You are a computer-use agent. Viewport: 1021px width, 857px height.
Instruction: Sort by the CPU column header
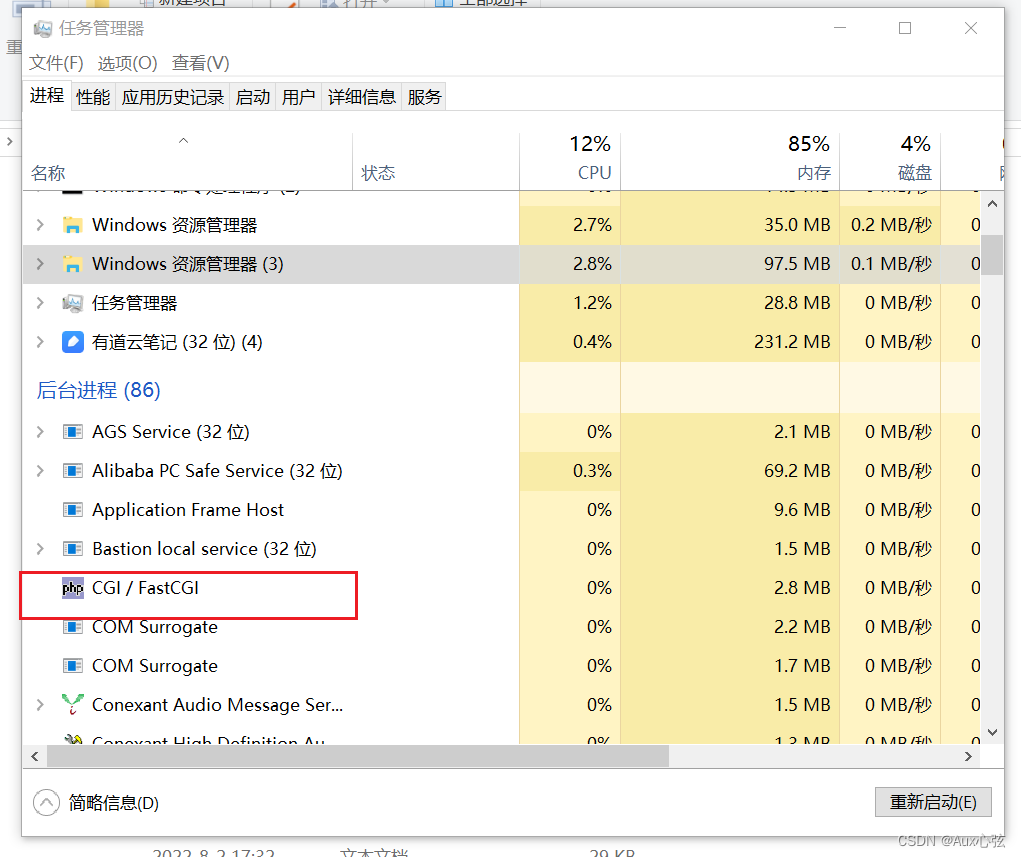pyautogui.click(x=570, y=162)
